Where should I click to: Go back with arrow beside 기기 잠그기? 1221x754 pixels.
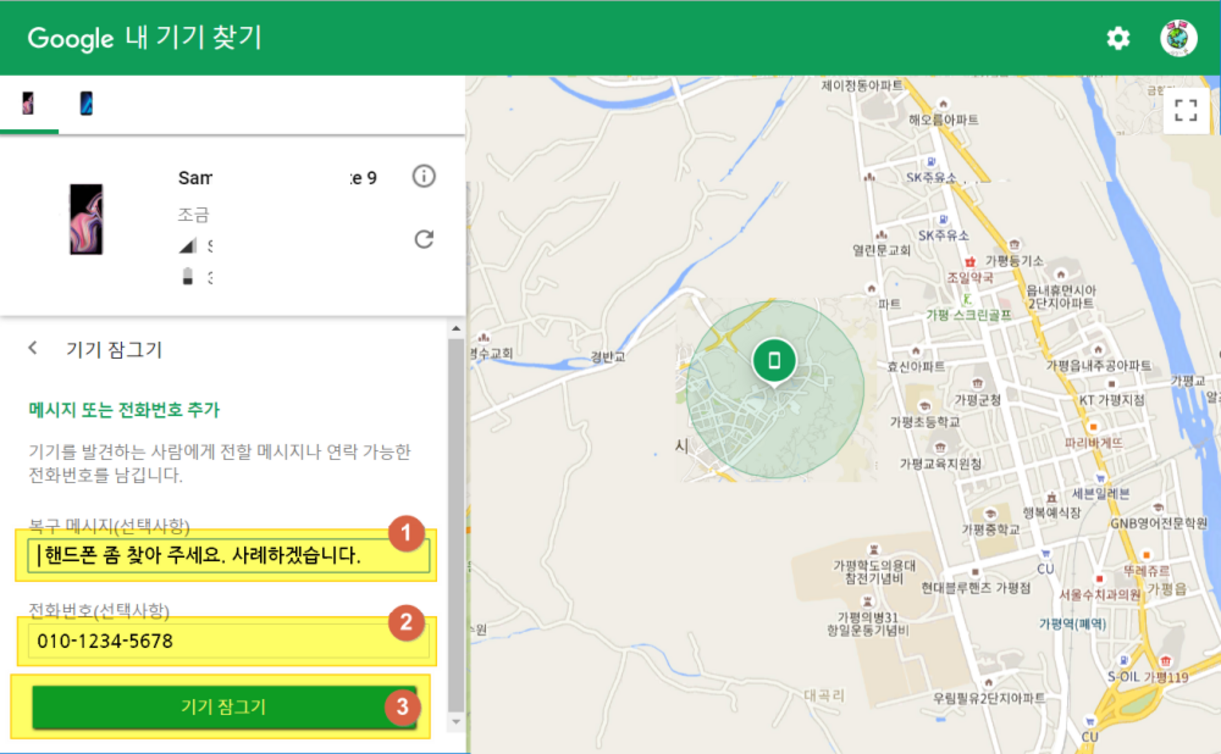[x=33, y=348]
